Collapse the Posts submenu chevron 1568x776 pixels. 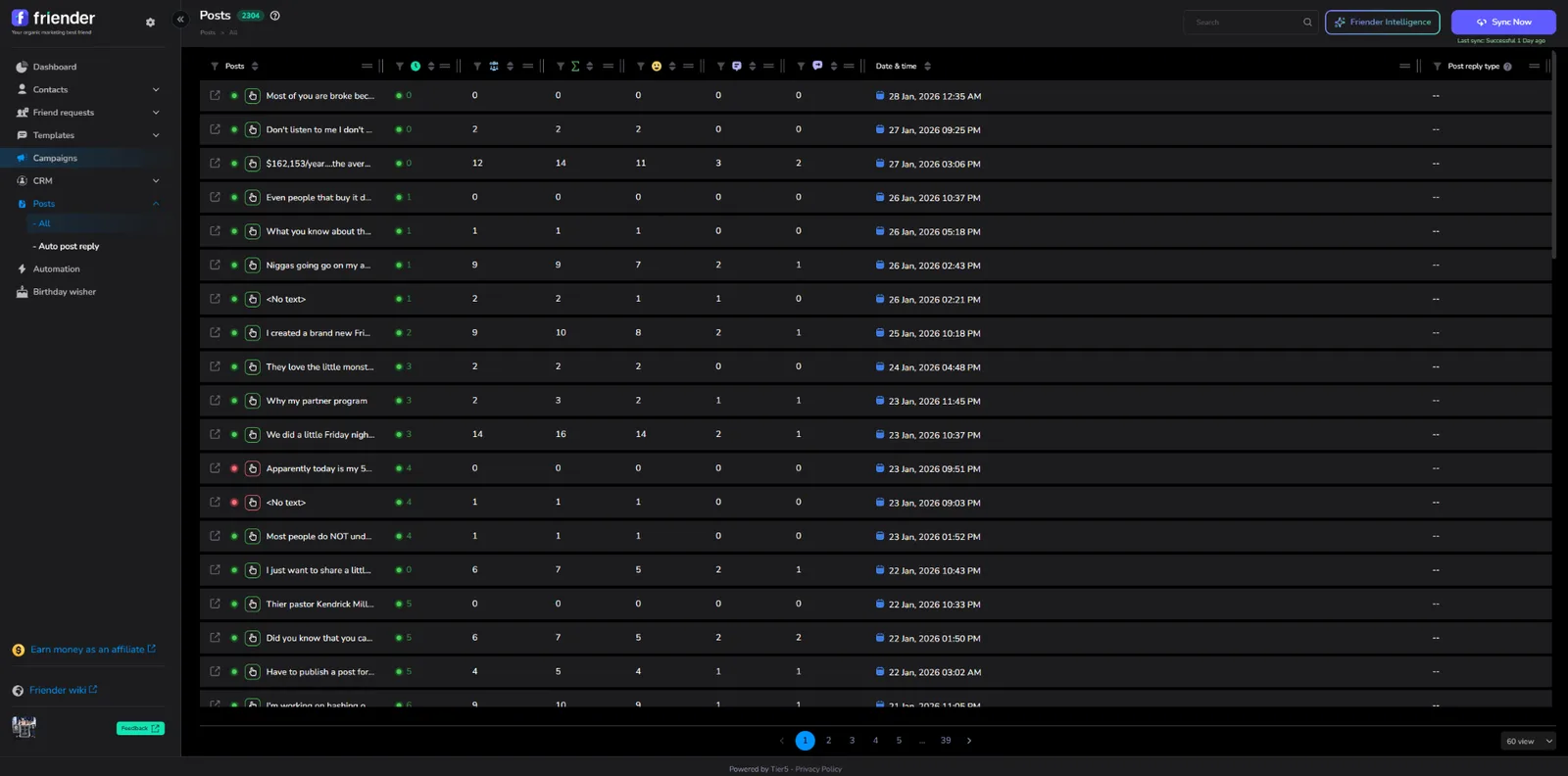pyautogui.click(x=156, y=204)
